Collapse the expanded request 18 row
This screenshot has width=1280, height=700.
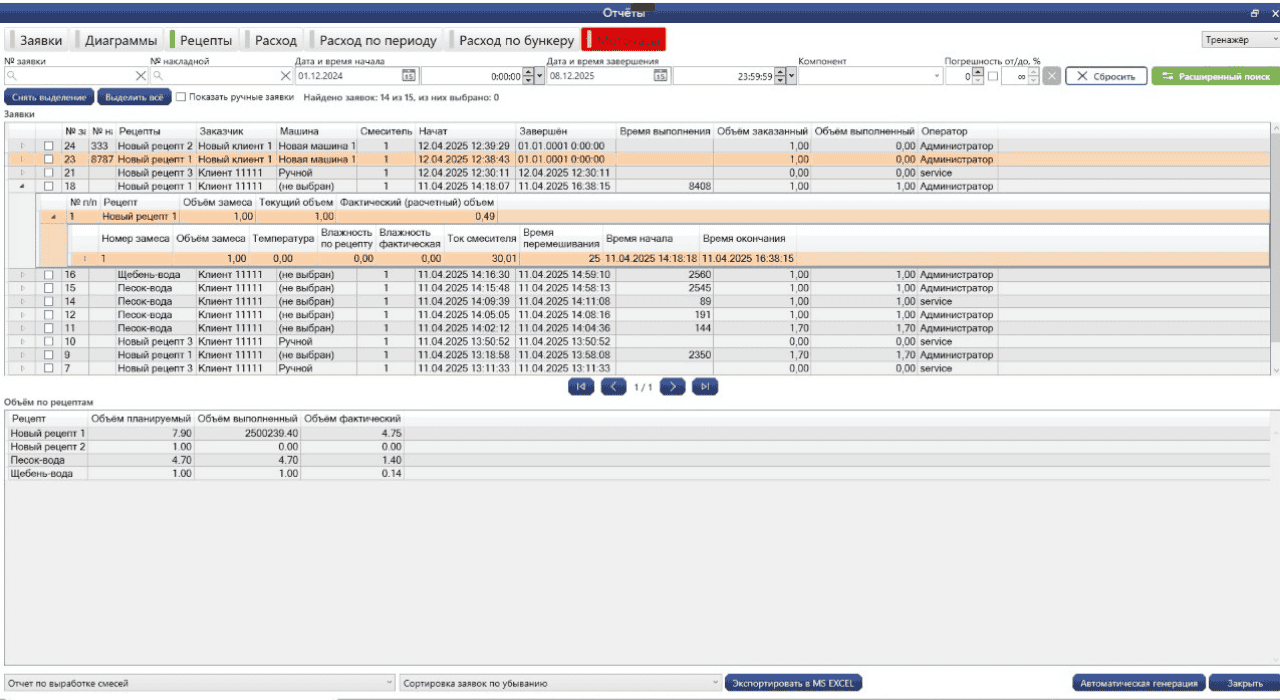(x=22, y=186)
